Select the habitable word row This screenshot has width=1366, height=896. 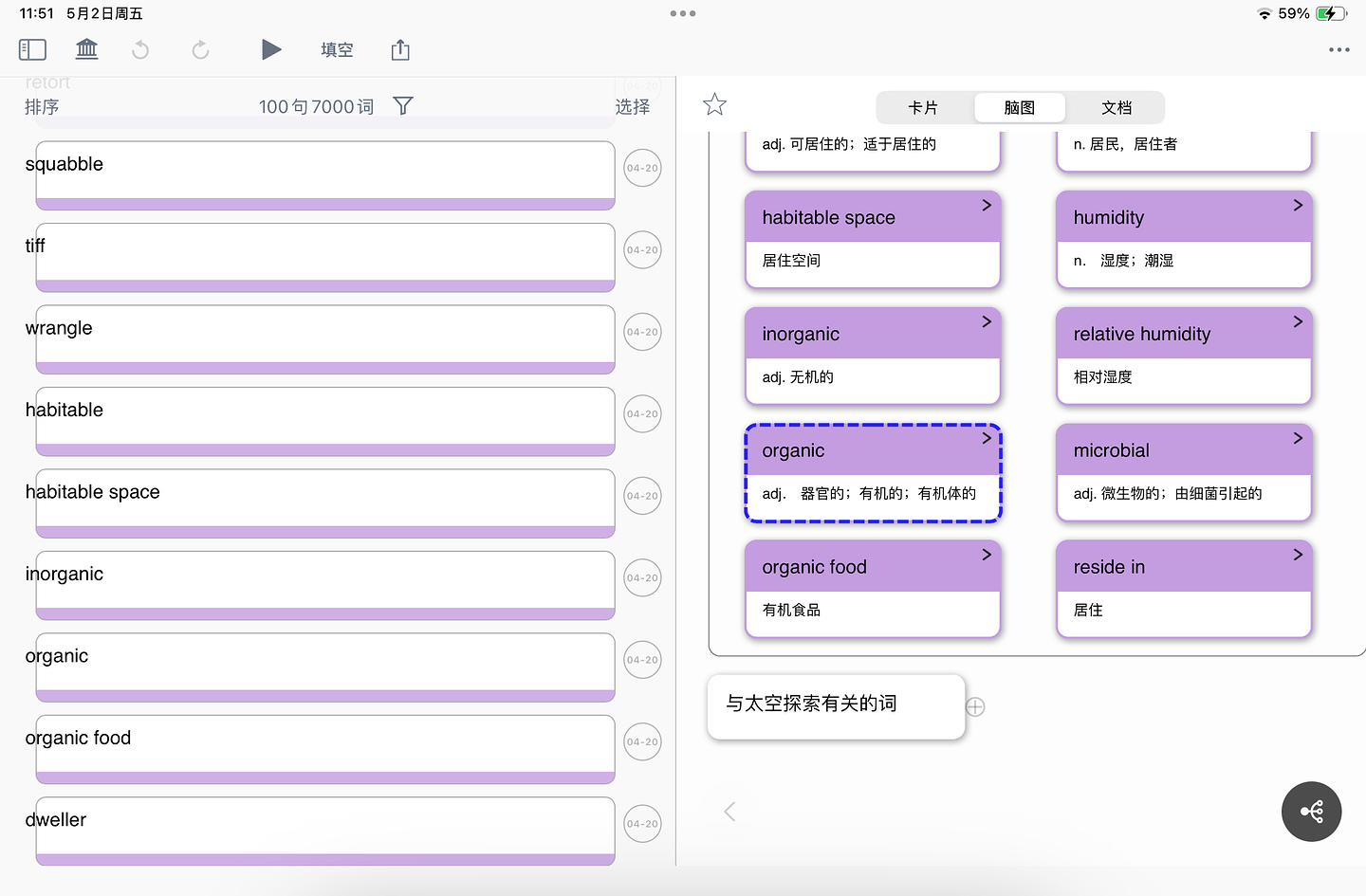[x=325, y=421]
